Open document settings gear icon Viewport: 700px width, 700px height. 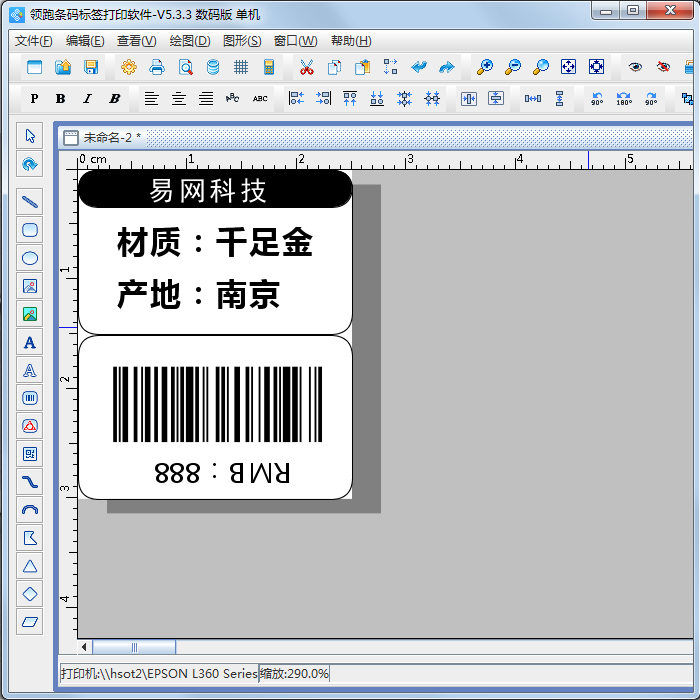coord(129,67)
